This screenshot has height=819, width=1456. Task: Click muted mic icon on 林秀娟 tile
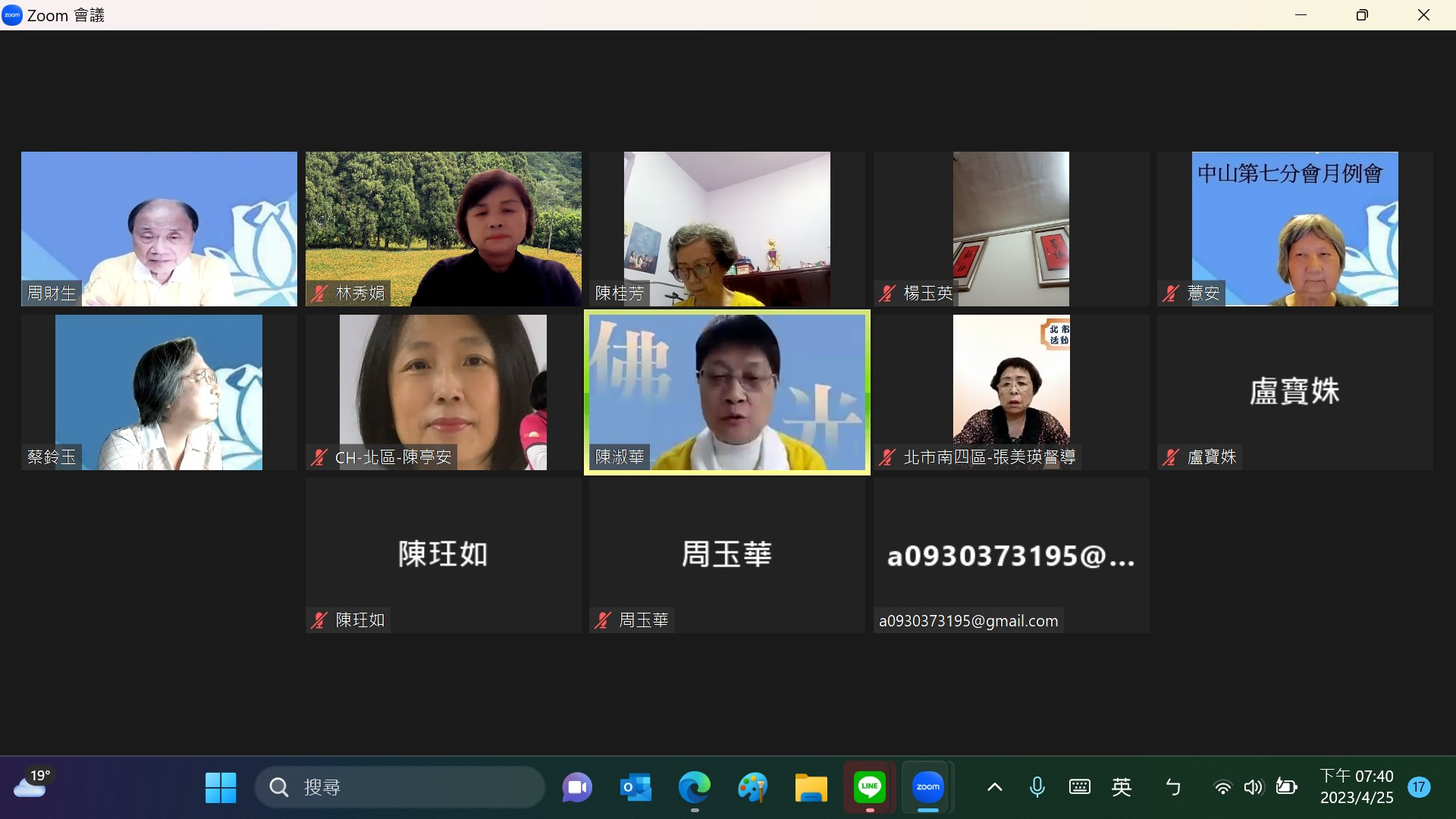click(318, 293)
